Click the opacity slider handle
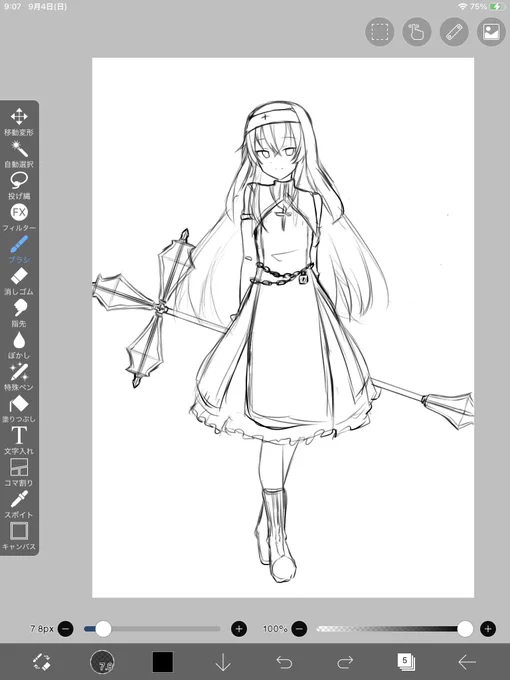The height and width of the screenshot is (680, 510). (x=465, y=628)
